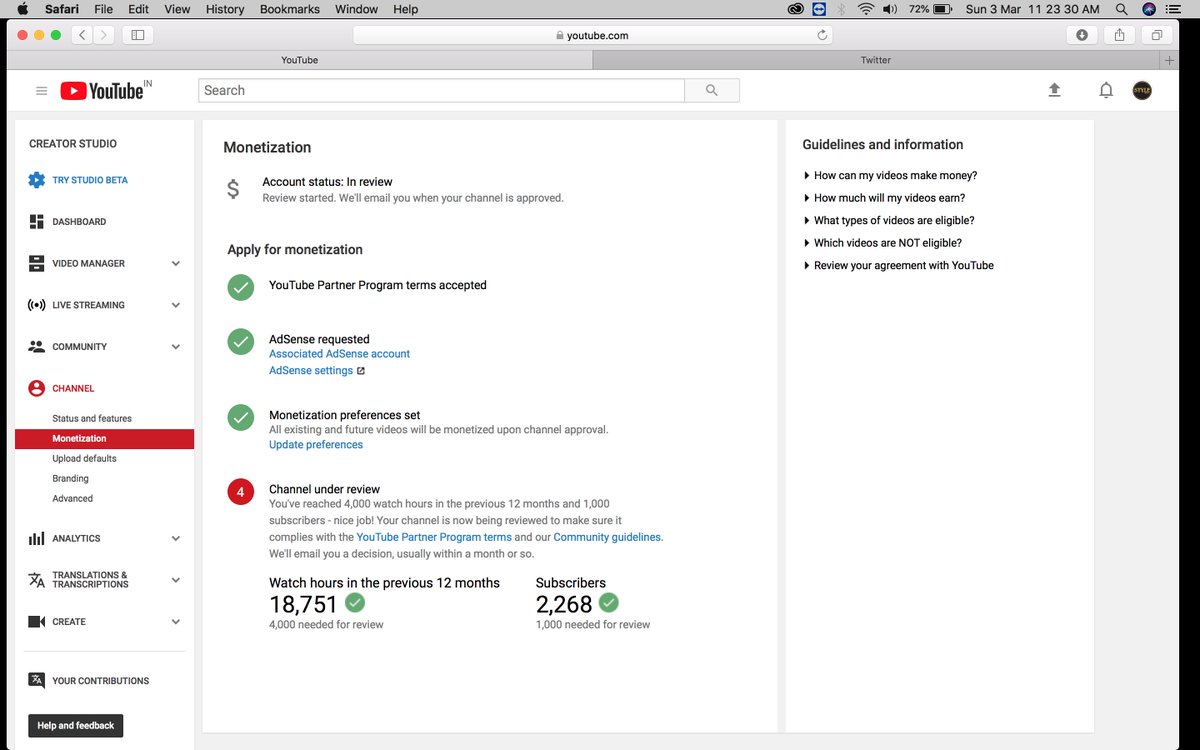
Task: Click the Community people icon
Action: (x=37, y=347)
